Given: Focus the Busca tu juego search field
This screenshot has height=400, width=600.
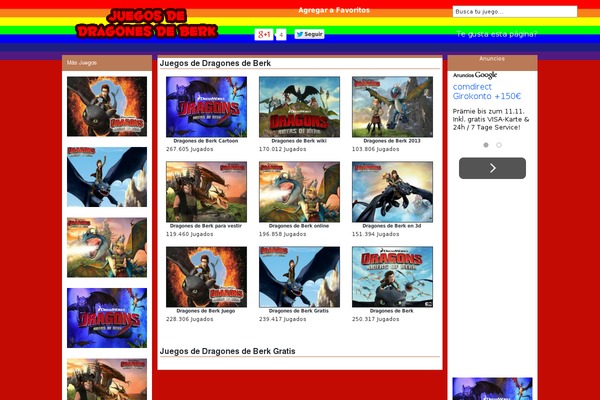Looking at the screenshot, I should (515, 11).
